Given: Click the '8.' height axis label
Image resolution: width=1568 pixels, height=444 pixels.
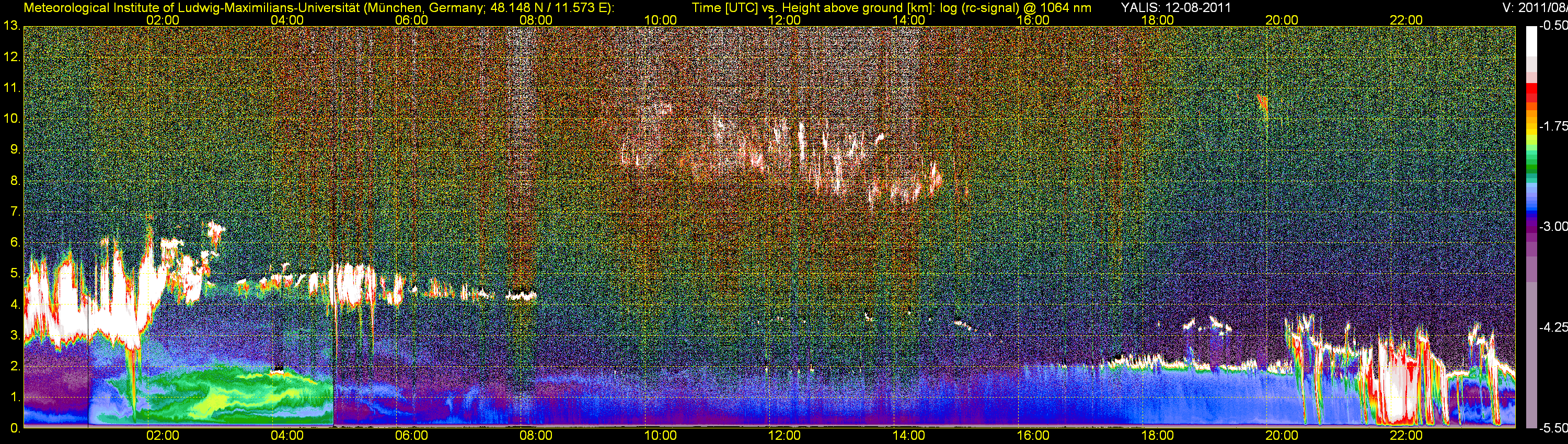Looking at the screenshot, I should [x=15, y=181].
